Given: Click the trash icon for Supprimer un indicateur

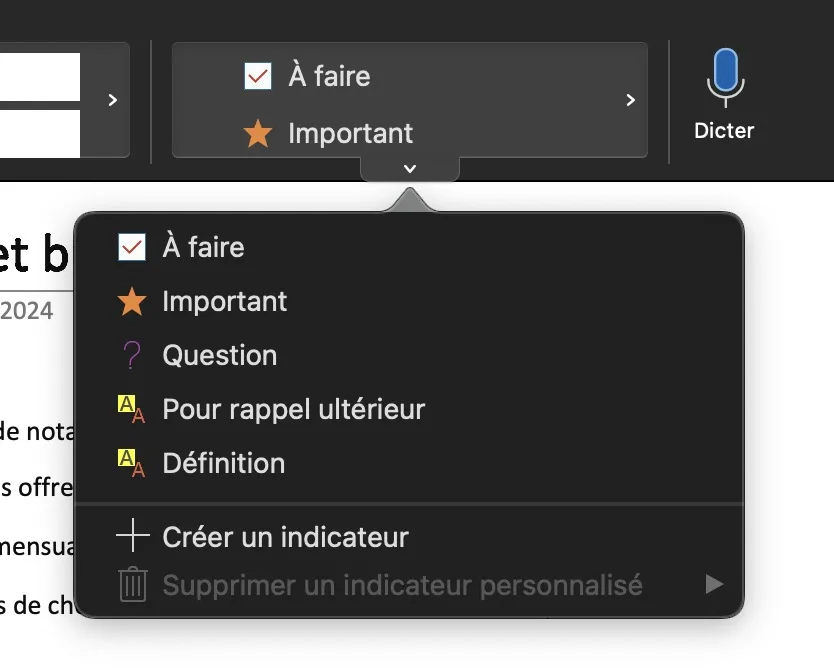Looking at the screenshot, I should click(x=132, y=585).
